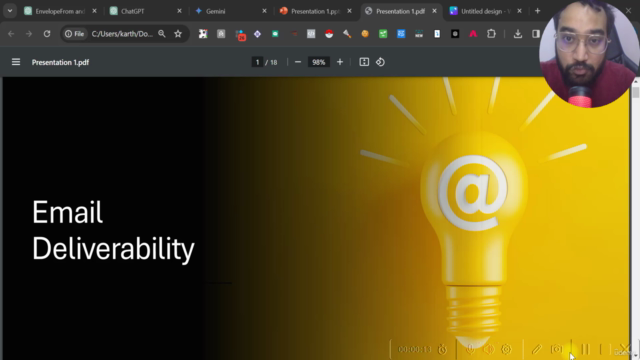Screen dimensions: 640x360
Task: Click the gray letter A extension icon
Action: tap(221, 34)
